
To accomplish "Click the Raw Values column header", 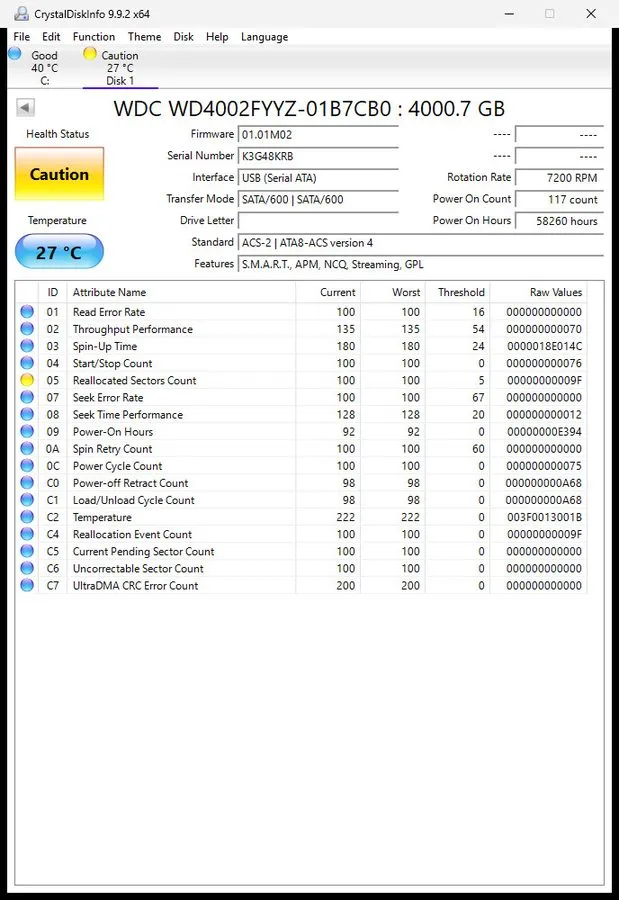I will (x=539, y=292).
